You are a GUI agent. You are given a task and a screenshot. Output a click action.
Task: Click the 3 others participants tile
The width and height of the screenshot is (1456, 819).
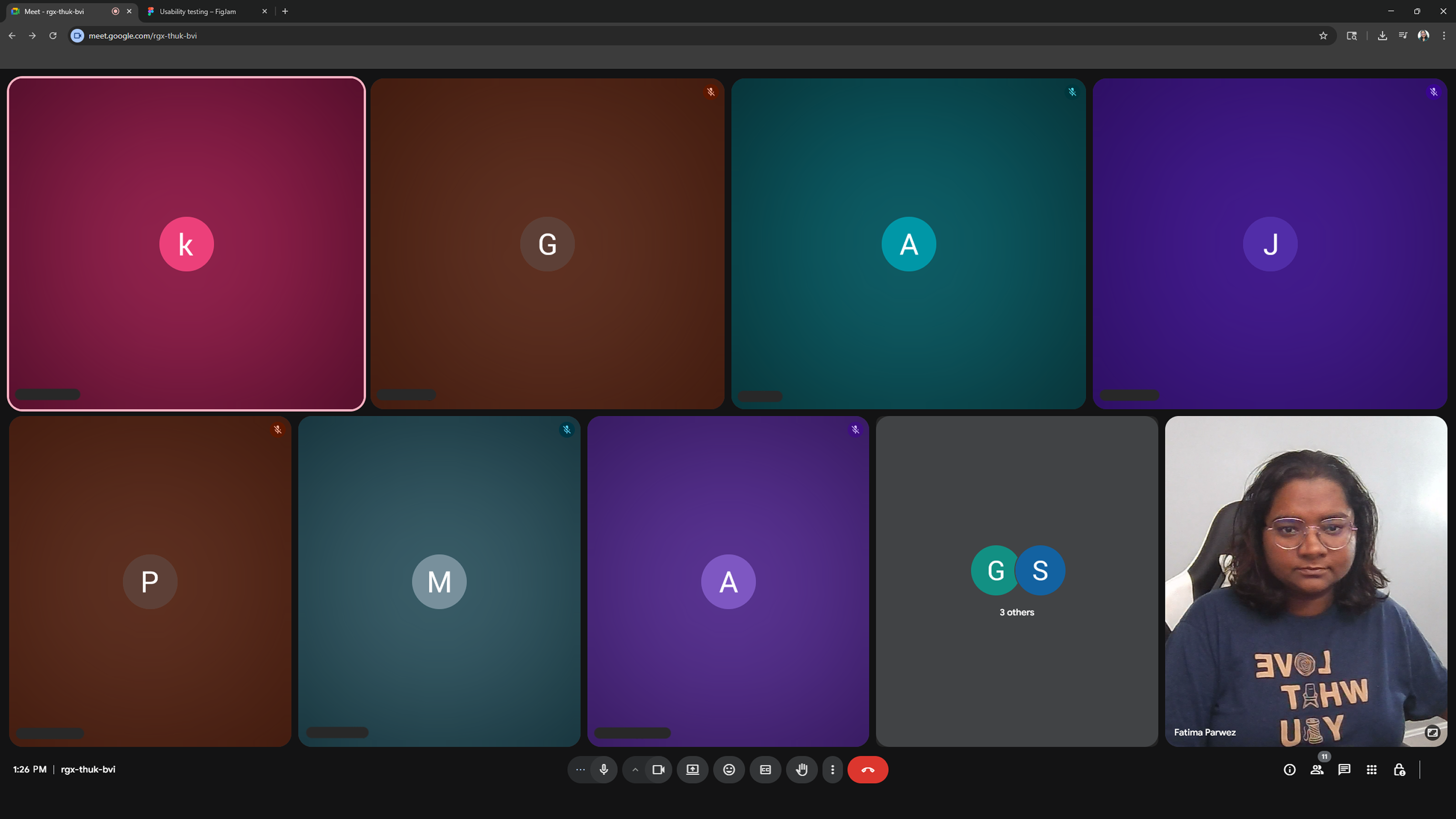click(x=1016, y=581)
